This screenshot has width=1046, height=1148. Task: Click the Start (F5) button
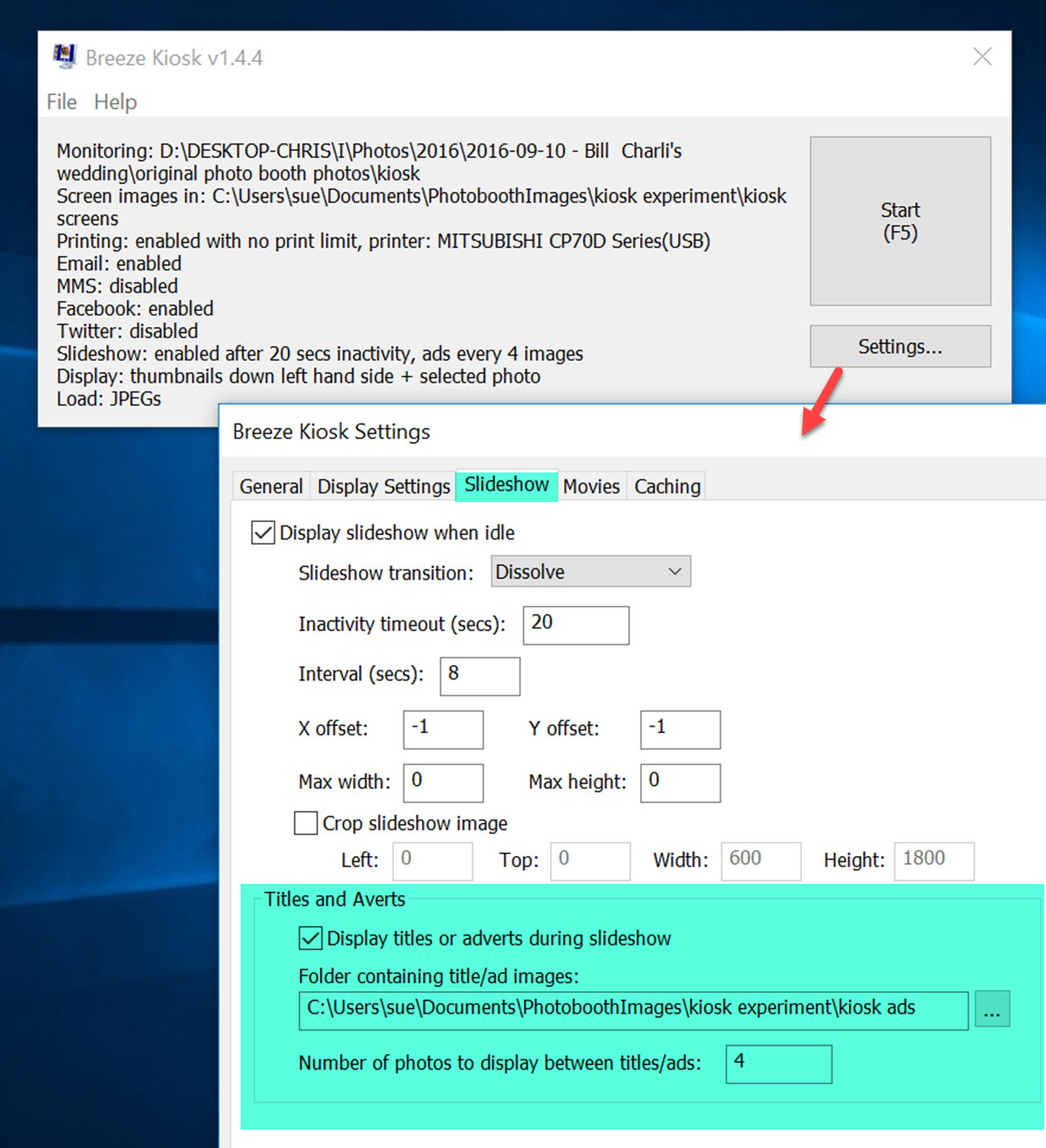pos(900,221)
